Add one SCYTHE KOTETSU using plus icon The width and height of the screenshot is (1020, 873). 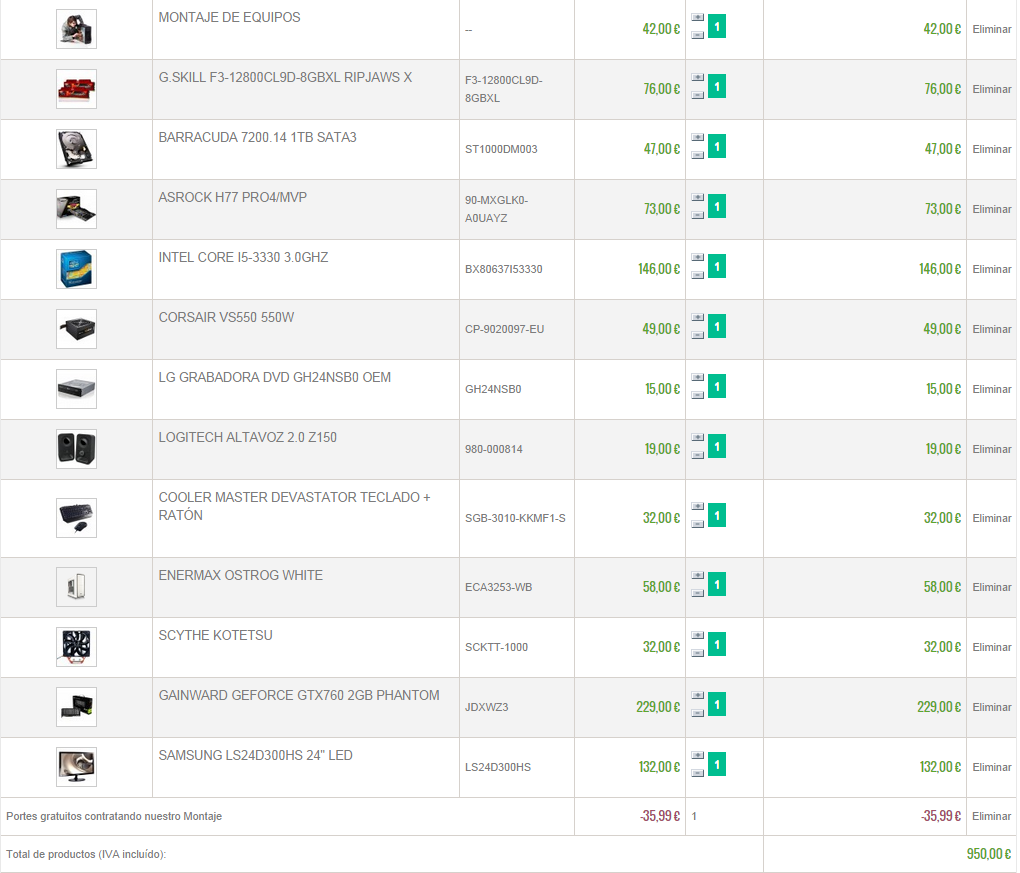coord(697,634)
